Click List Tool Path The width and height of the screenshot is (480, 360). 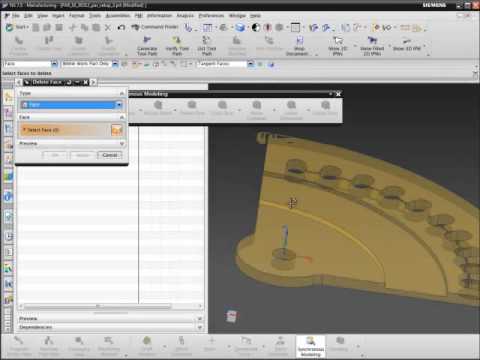coord(207,46)
